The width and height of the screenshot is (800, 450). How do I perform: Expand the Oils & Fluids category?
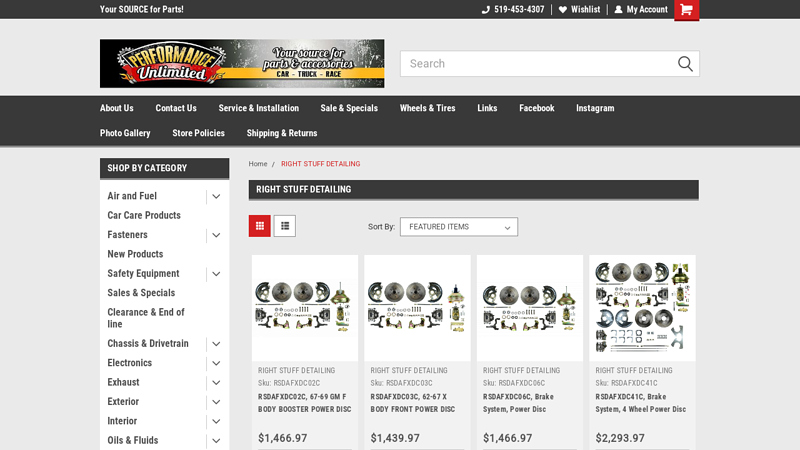(216, 441)
